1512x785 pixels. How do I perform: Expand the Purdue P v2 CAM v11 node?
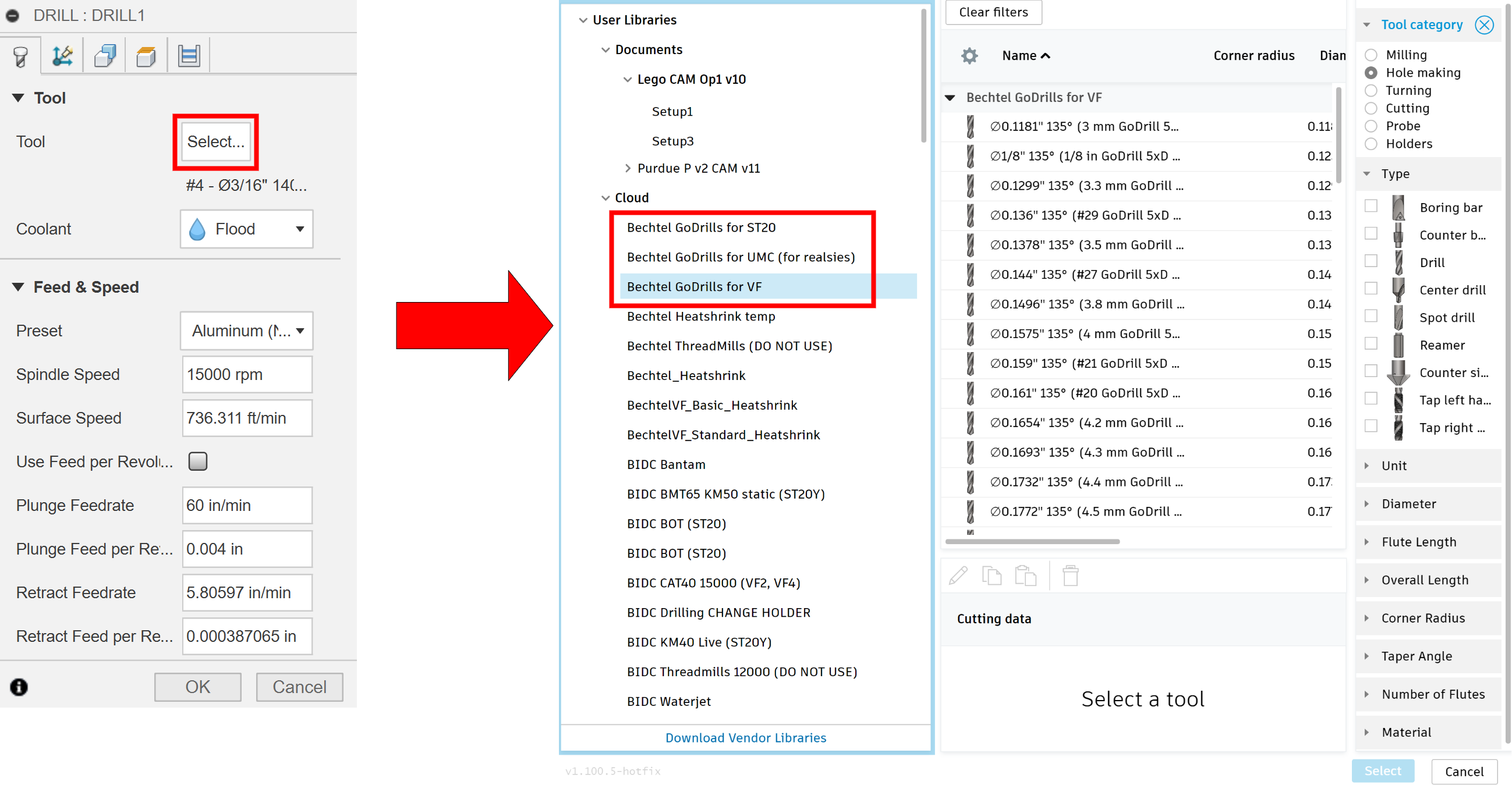tap(628, 168)
